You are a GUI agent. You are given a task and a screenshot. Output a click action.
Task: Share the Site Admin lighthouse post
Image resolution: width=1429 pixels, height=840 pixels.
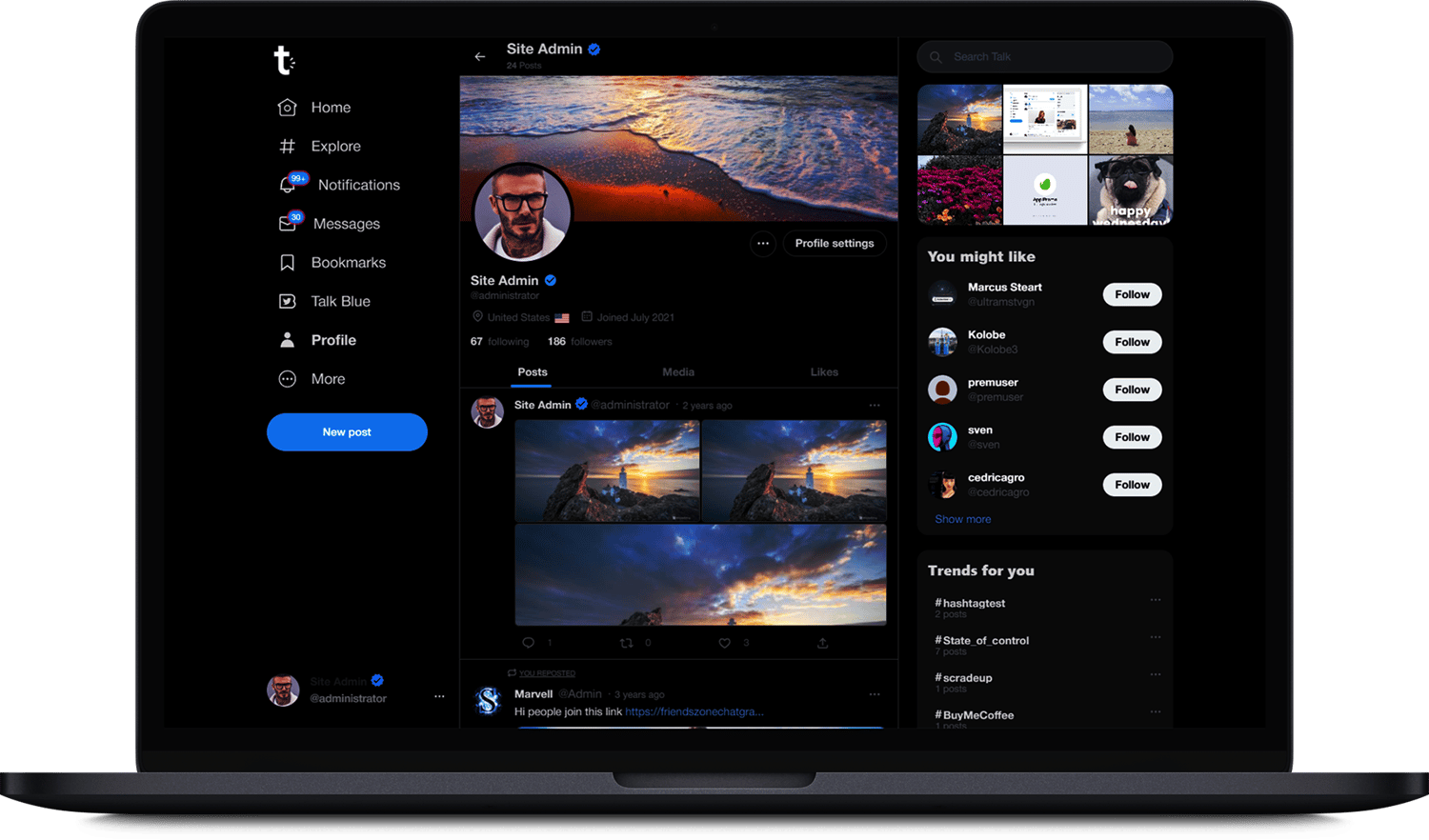pyautogui.click(x=822, y=643)
